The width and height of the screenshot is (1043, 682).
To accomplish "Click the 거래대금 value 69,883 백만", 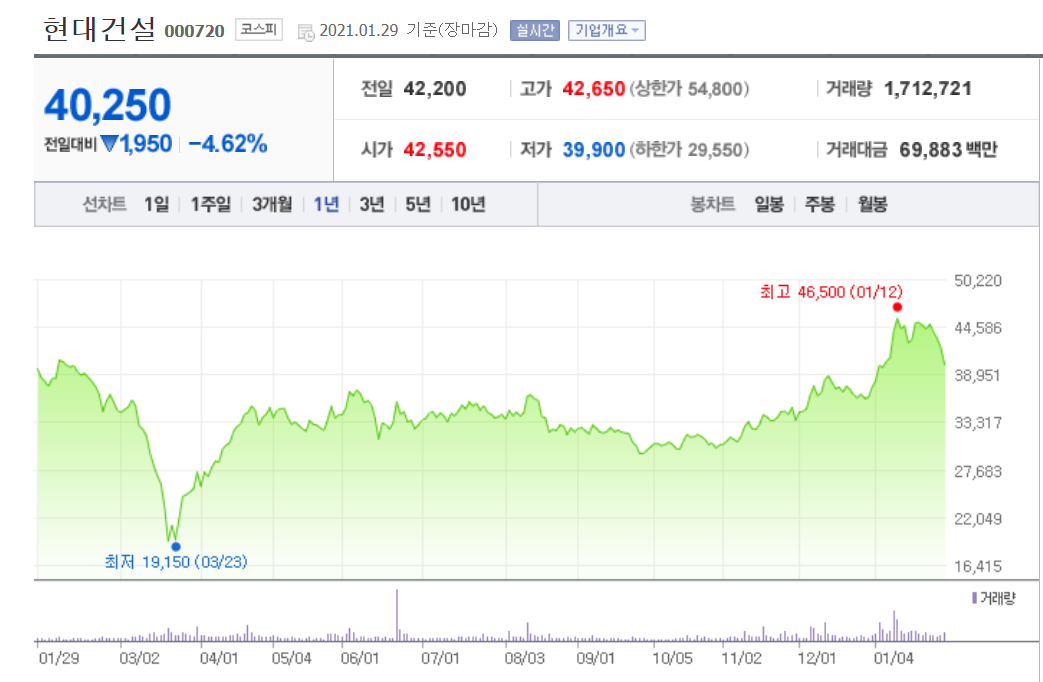I will (x=948, y=150).
